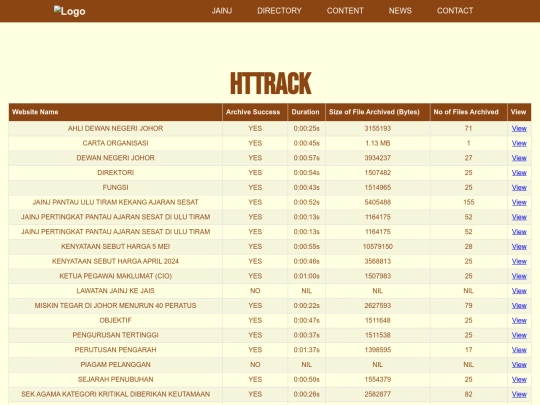Viewport: 540px width, 405px height.
Task: Select PERUTUSAN PENGARAH name cell
Action: point(115,350)
